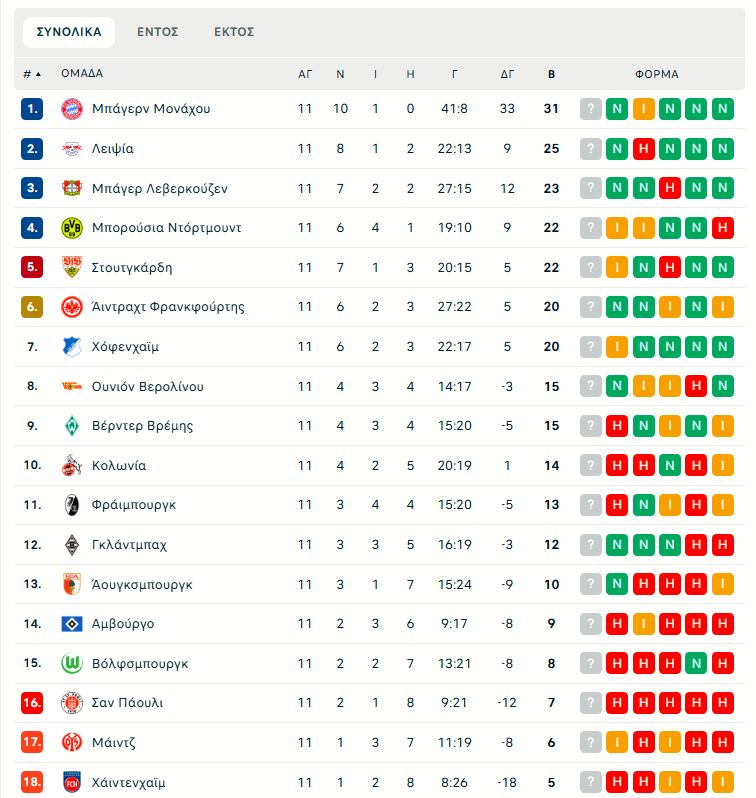The image size is (756, 798).
Task: Click the Wolfsburg club logo
Action: click(71, 663)
